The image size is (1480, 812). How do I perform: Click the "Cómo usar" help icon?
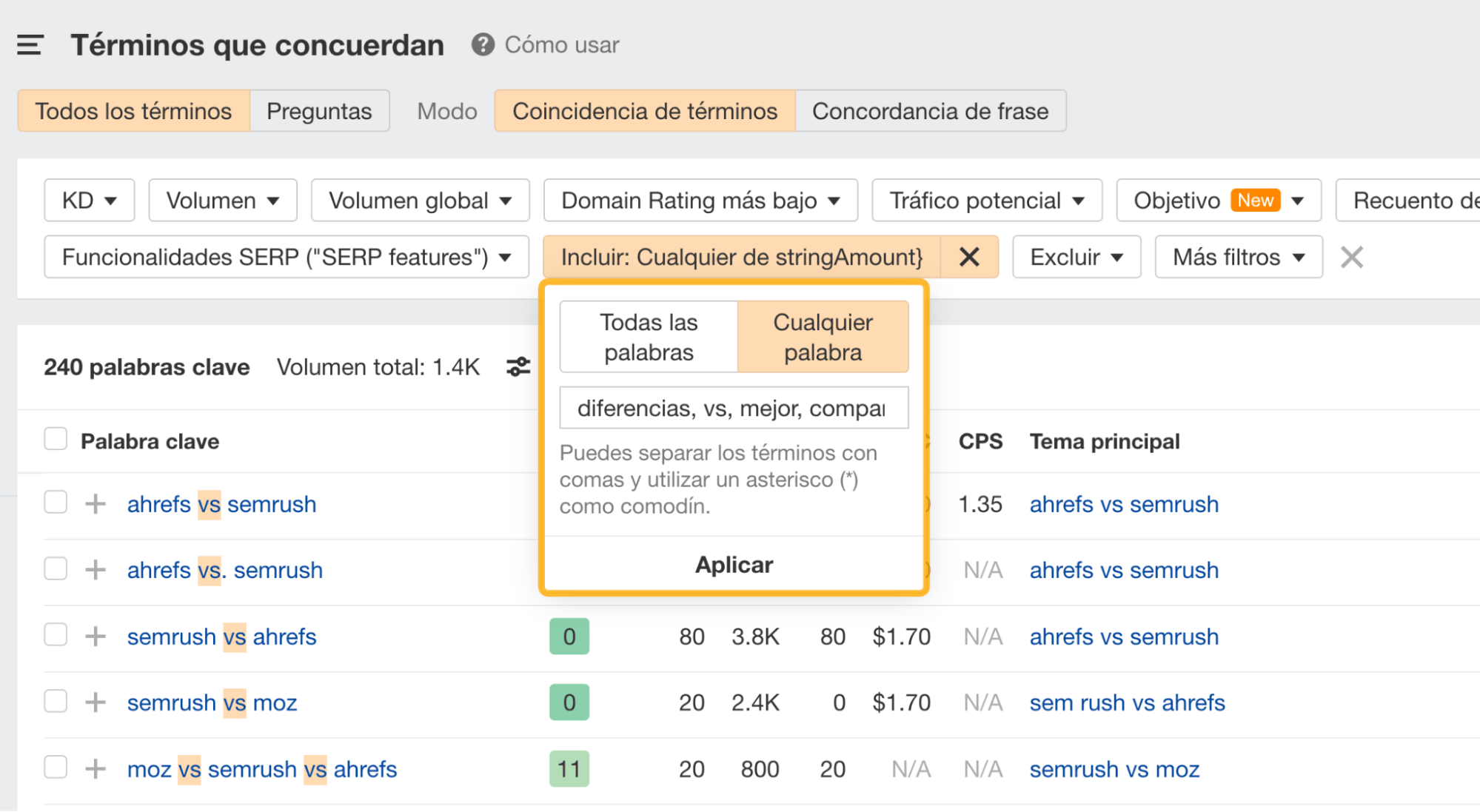point(482,44)
